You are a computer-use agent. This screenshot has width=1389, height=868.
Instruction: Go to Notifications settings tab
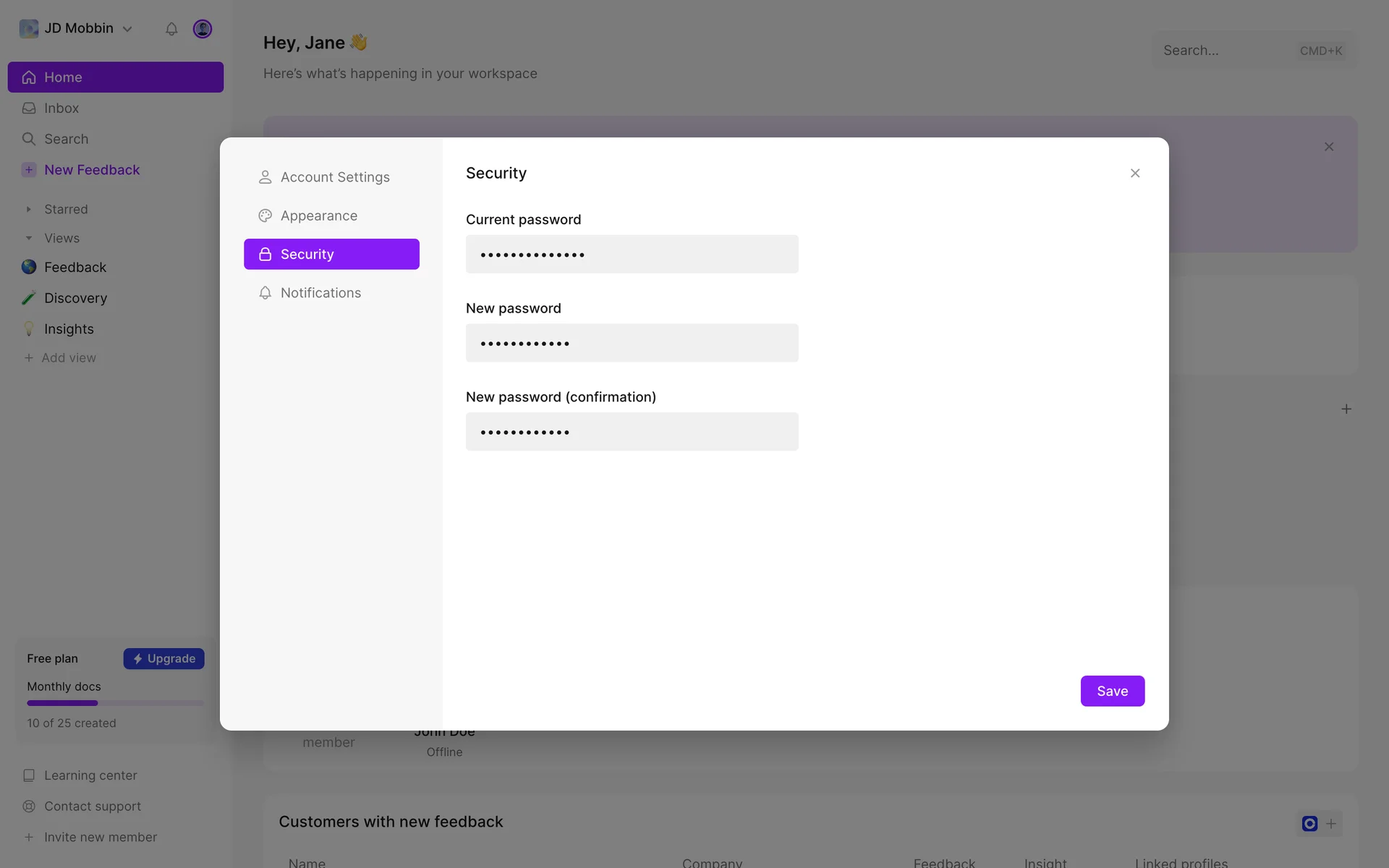pyautogui.click(x=320, y=293)
